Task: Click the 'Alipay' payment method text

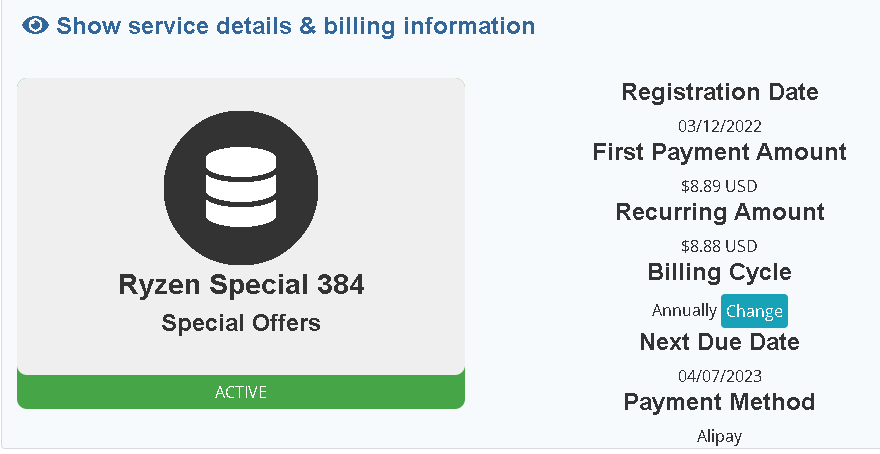Action: [720, 436]
